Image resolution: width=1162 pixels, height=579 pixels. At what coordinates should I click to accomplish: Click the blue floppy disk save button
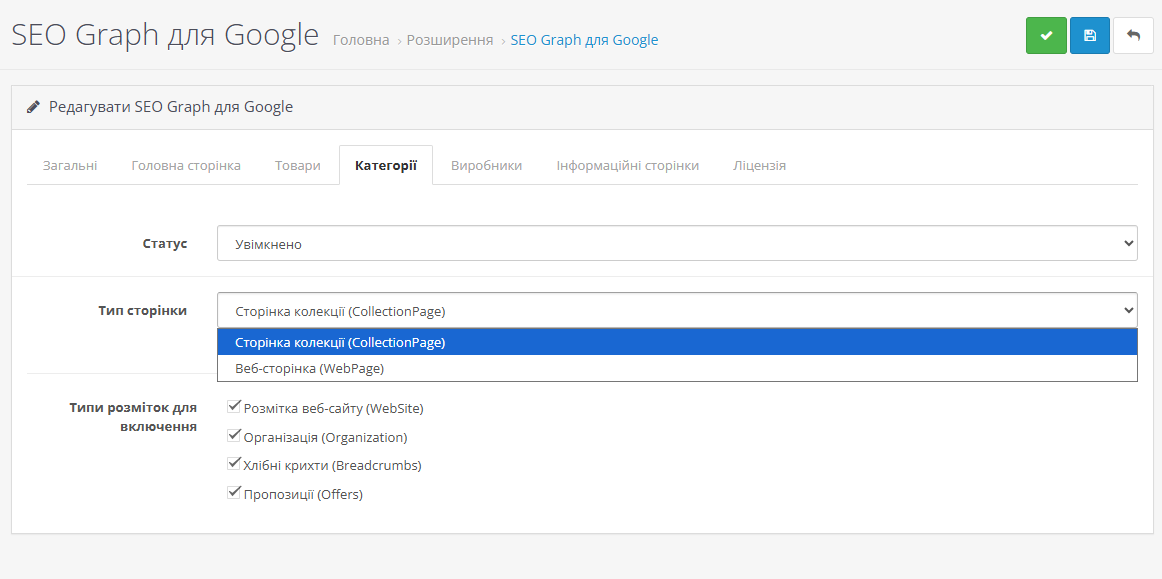pos(1090,36)
